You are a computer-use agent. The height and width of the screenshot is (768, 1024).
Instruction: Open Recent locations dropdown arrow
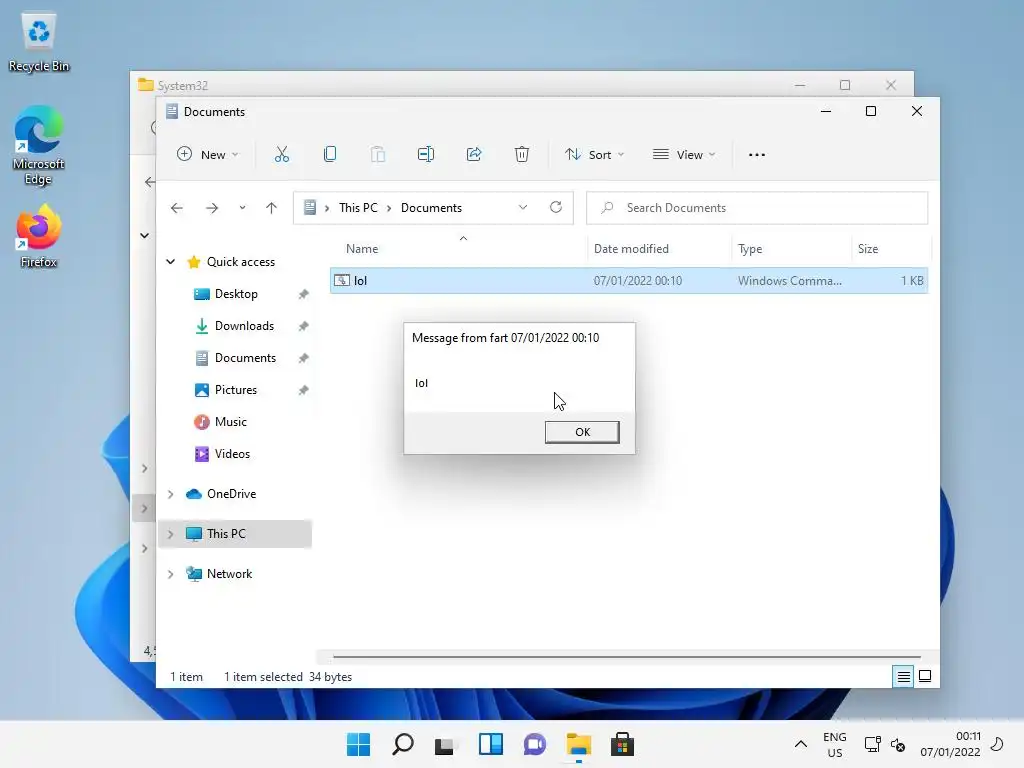click(242, 208)
